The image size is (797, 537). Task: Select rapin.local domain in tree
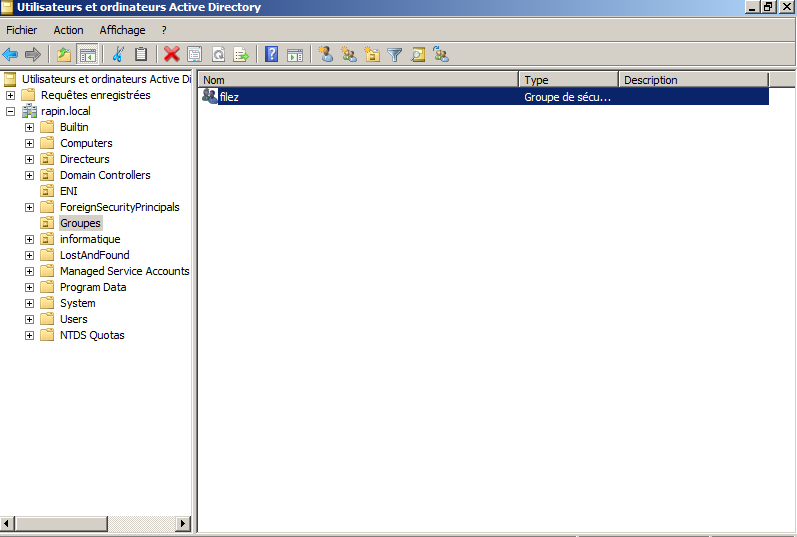tap(66, 111)
